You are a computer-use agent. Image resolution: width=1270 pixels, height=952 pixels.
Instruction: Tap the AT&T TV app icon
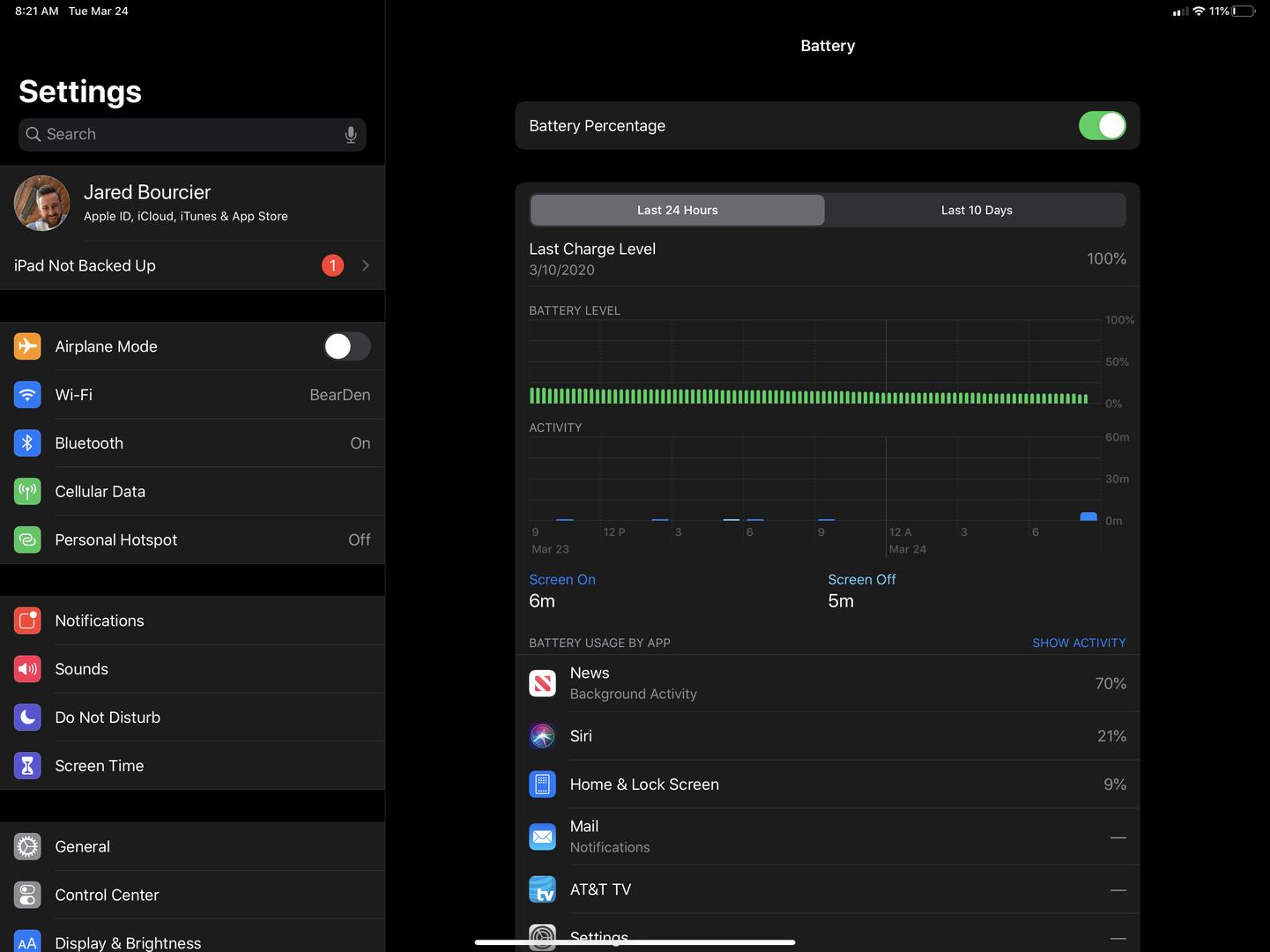(542, 889)
